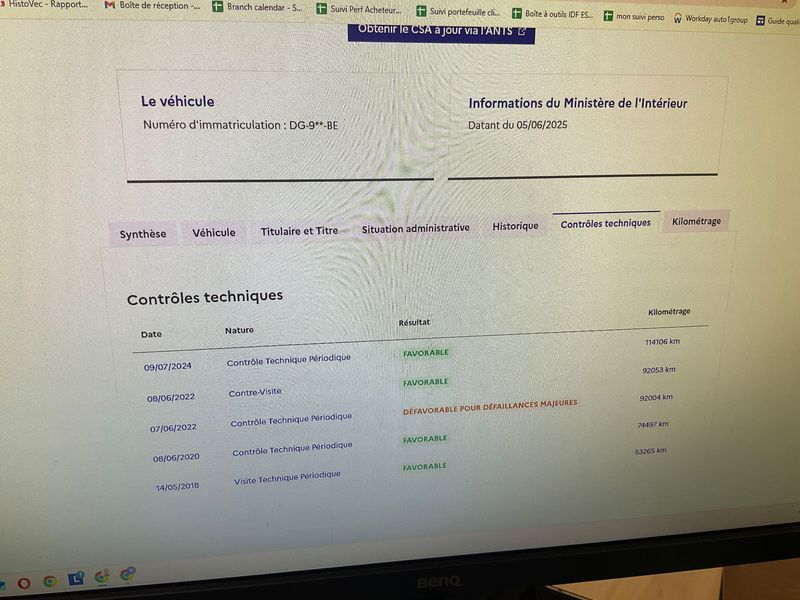Click the Nature column header
The height and width of the screenshot is (600, 800).
click(x=239, y=331)
